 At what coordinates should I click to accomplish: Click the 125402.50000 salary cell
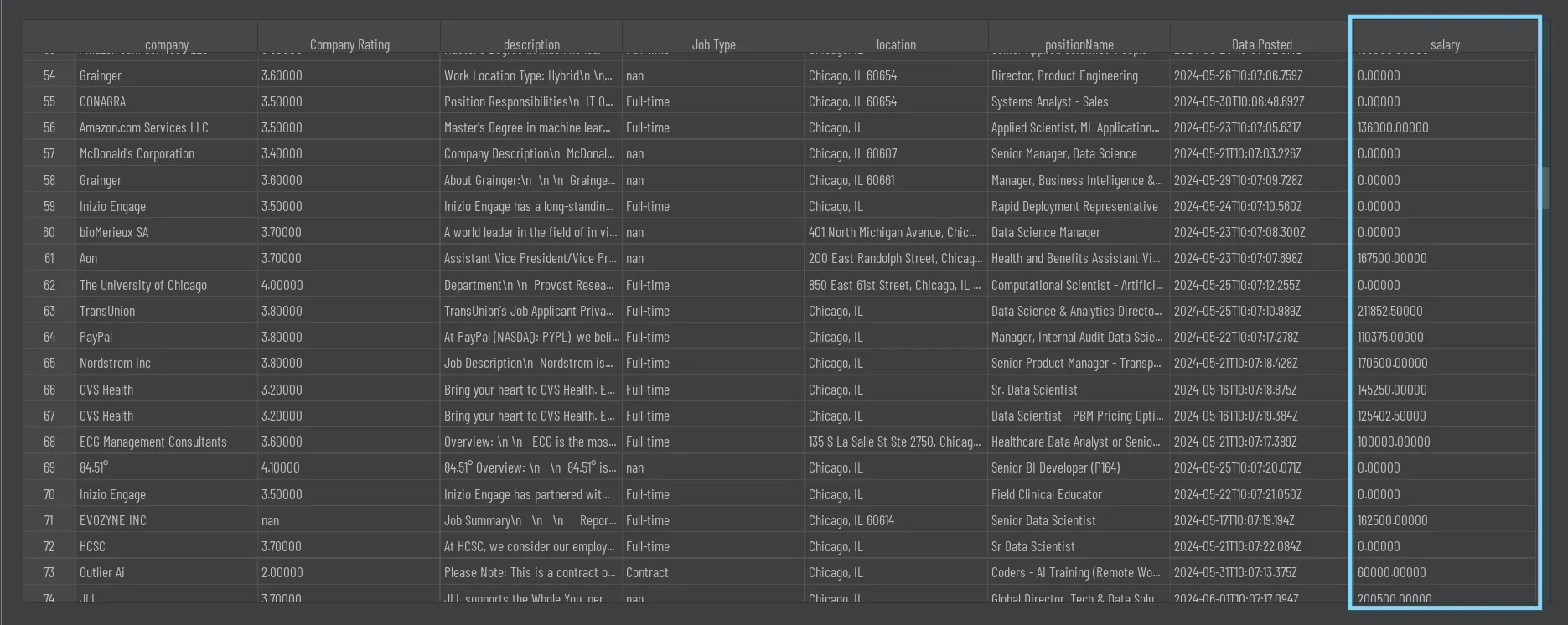point(1445,416)
